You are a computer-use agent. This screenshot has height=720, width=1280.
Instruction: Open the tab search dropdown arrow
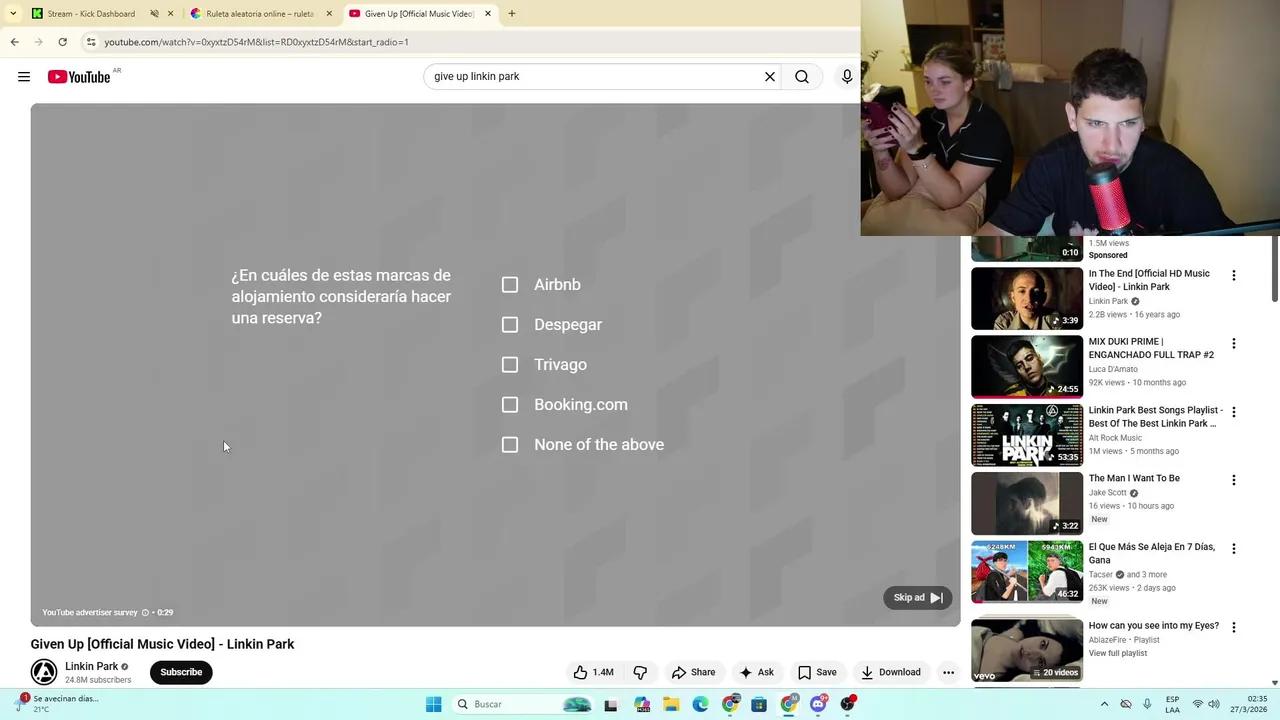[13, 14]
